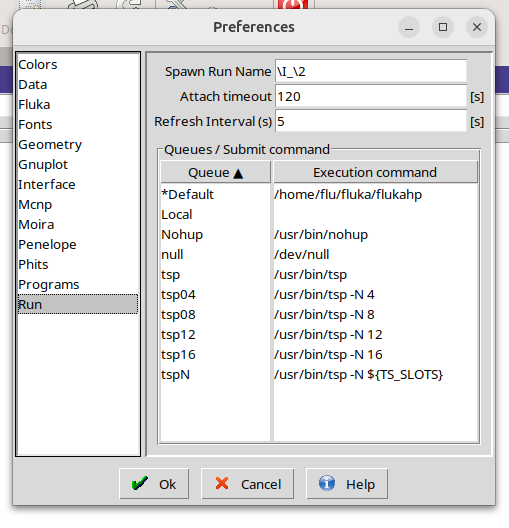This screenshot has height=528, width=509.
Task: Maximize the Preferences dialog
Action: point(443,27)
